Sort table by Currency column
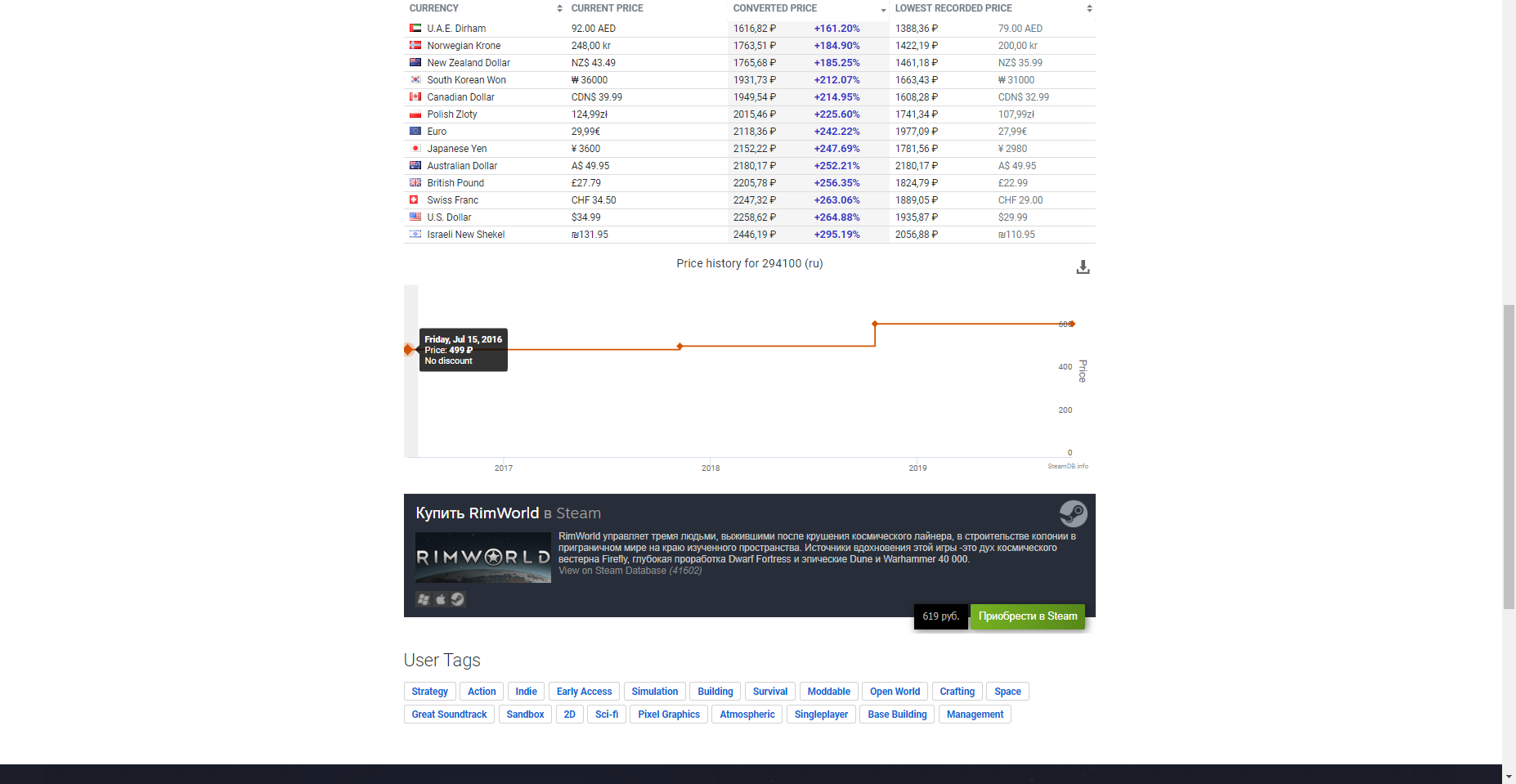The width and height of the screenshot is (1516, 784). pyautogui.click(x=485, y=8)
